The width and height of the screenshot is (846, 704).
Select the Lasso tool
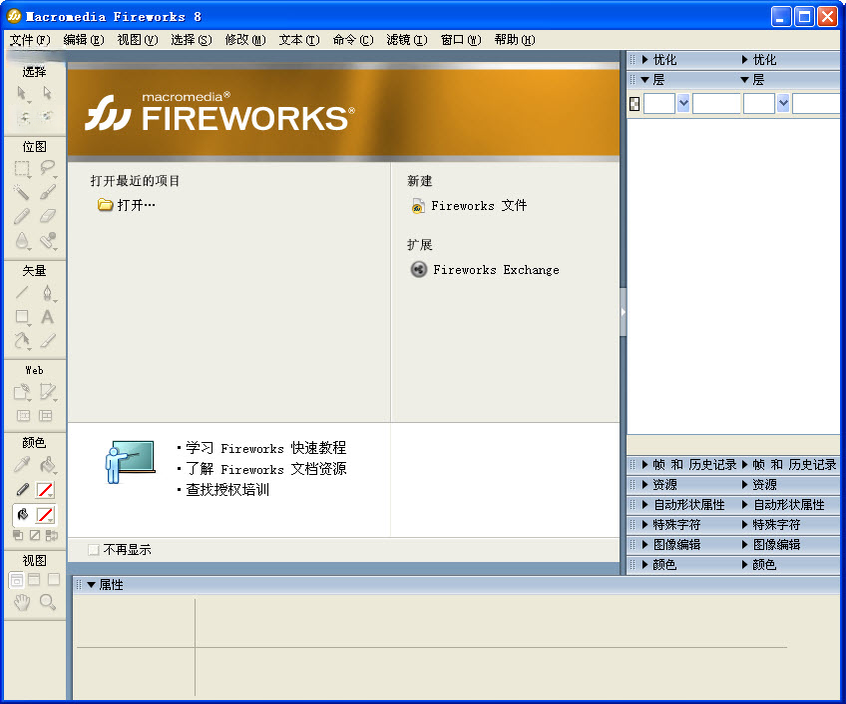[47, 169]
